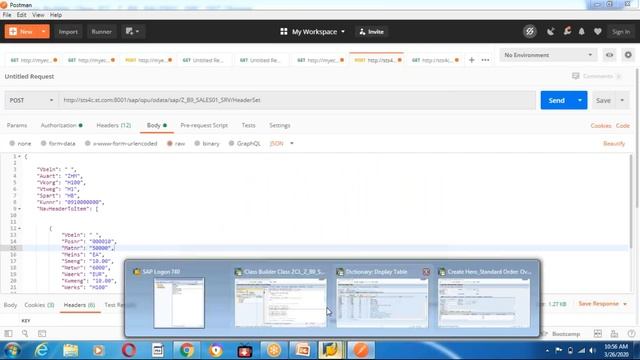Open the wrench settings icon in Postman header
Screen dimensions: 640x360
pyautogui.click(x=567, y=31)
